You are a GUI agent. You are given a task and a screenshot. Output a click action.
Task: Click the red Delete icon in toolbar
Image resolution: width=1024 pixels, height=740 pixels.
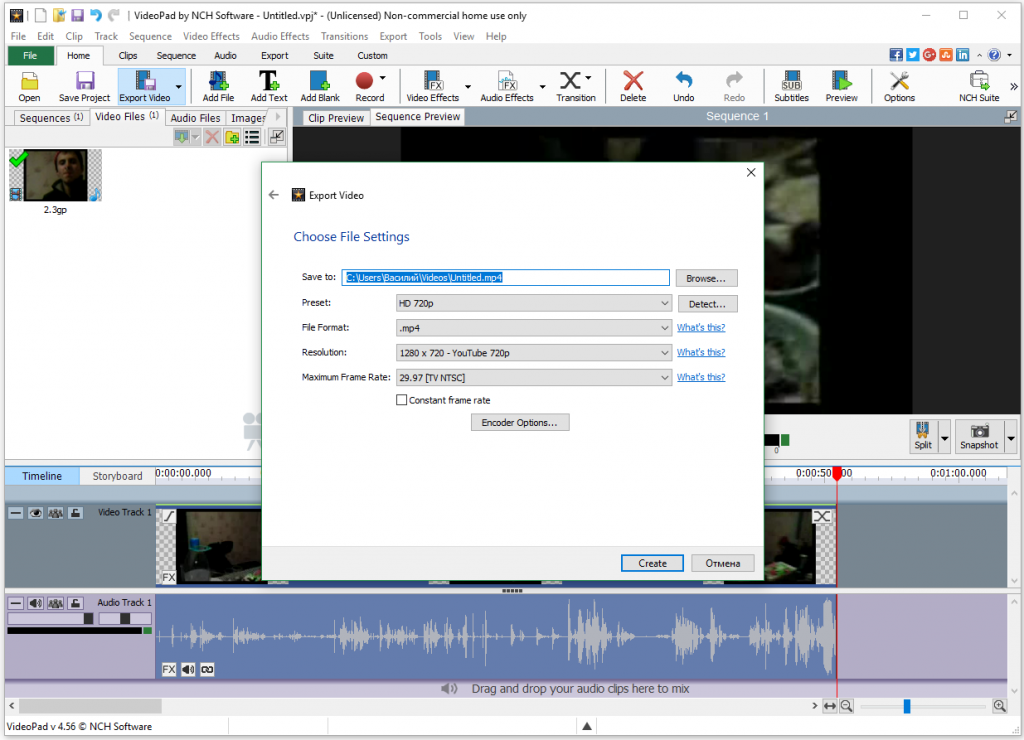click(x=633, y=86)
